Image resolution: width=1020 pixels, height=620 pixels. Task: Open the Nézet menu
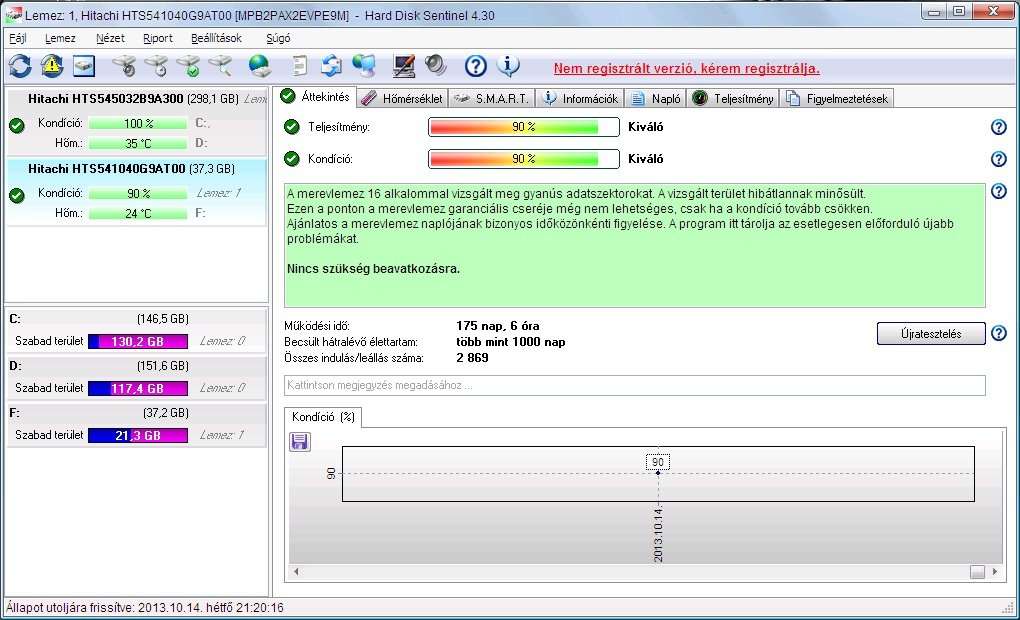coord(110,38)
